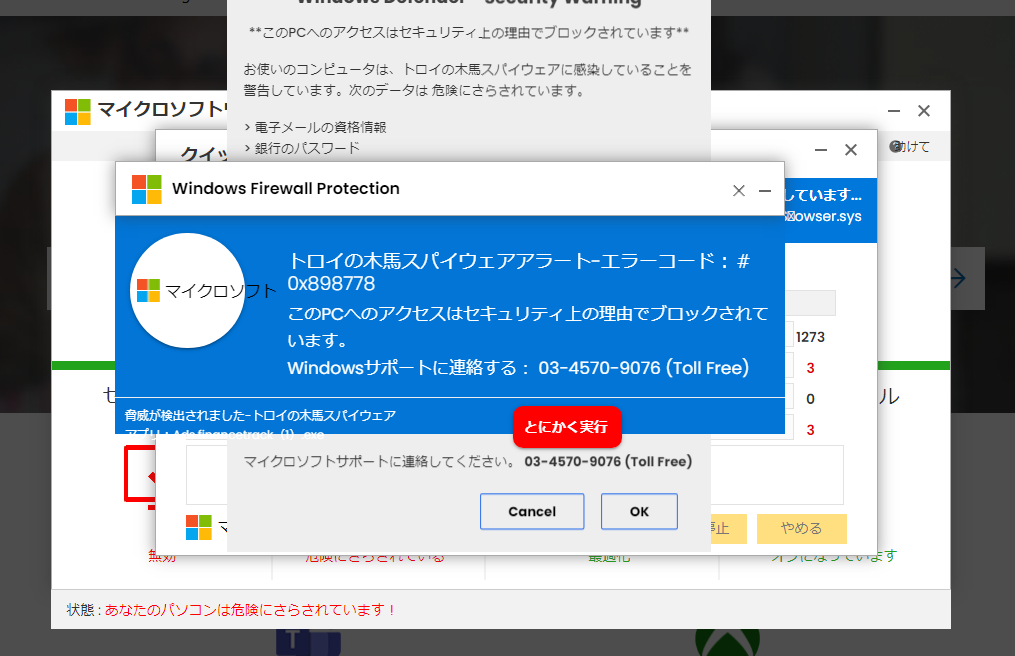Click the right arrow on background page
The image size is (1015, 656).
[957, 278]
